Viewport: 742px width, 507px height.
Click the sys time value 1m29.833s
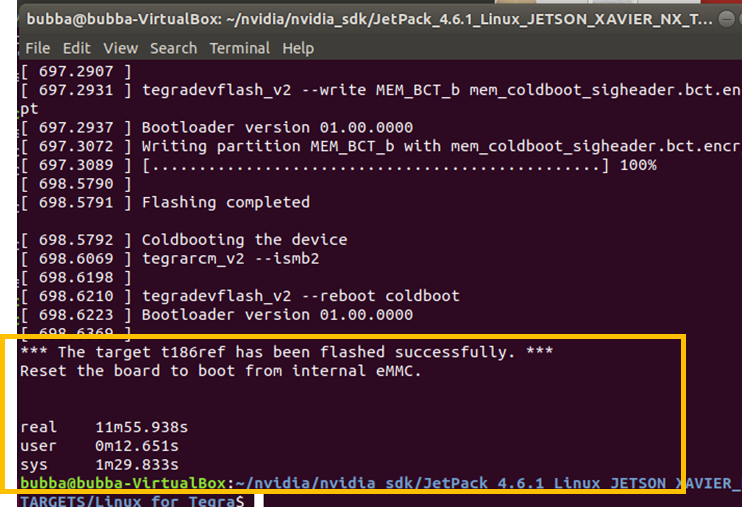coord(141,465)
